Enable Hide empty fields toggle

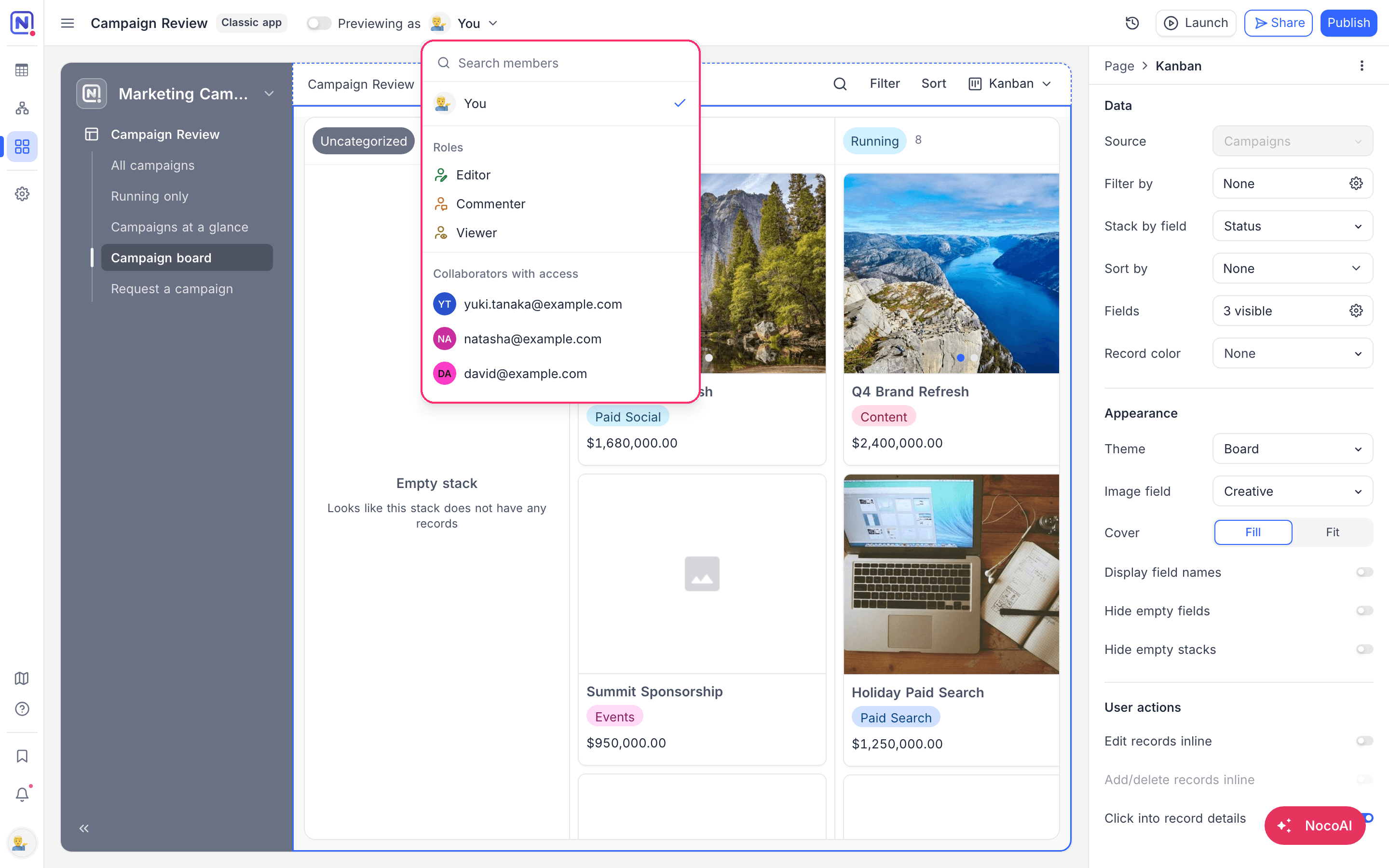click(x=1364, y=610)
